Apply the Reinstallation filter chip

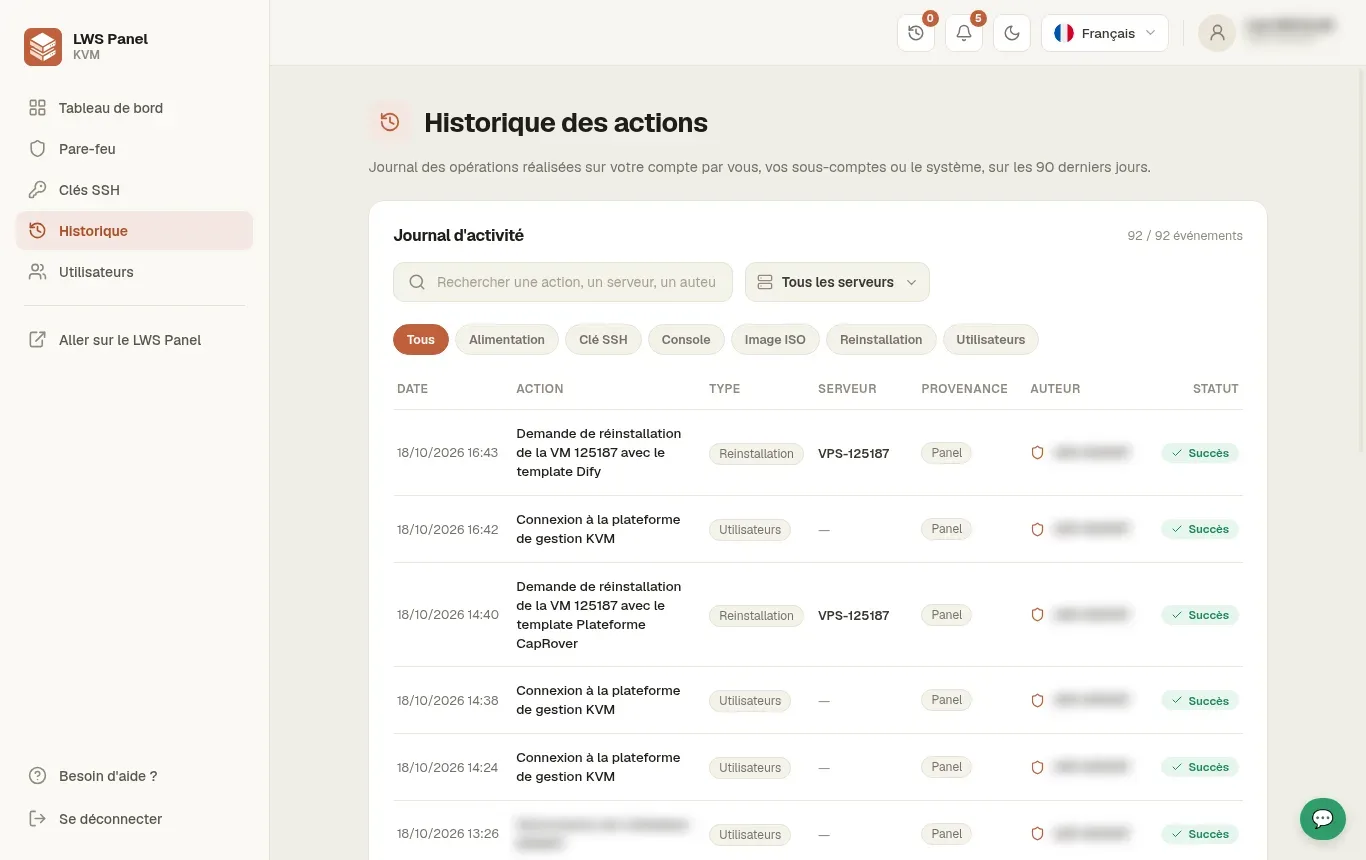(881, 340)
